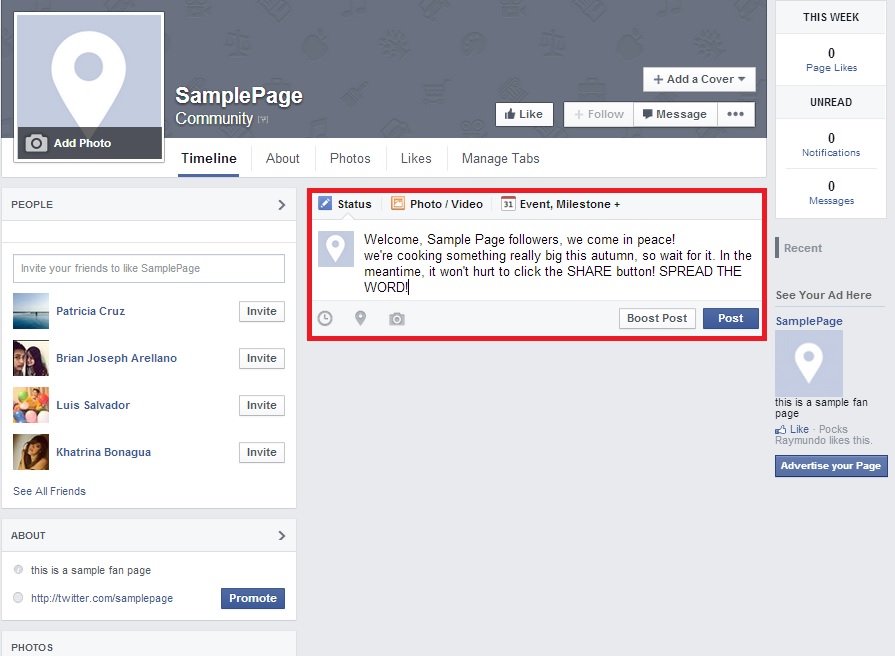895x656 pixels.
Task: Open the Add a Cover dropdown
Action: click(699, 79)
